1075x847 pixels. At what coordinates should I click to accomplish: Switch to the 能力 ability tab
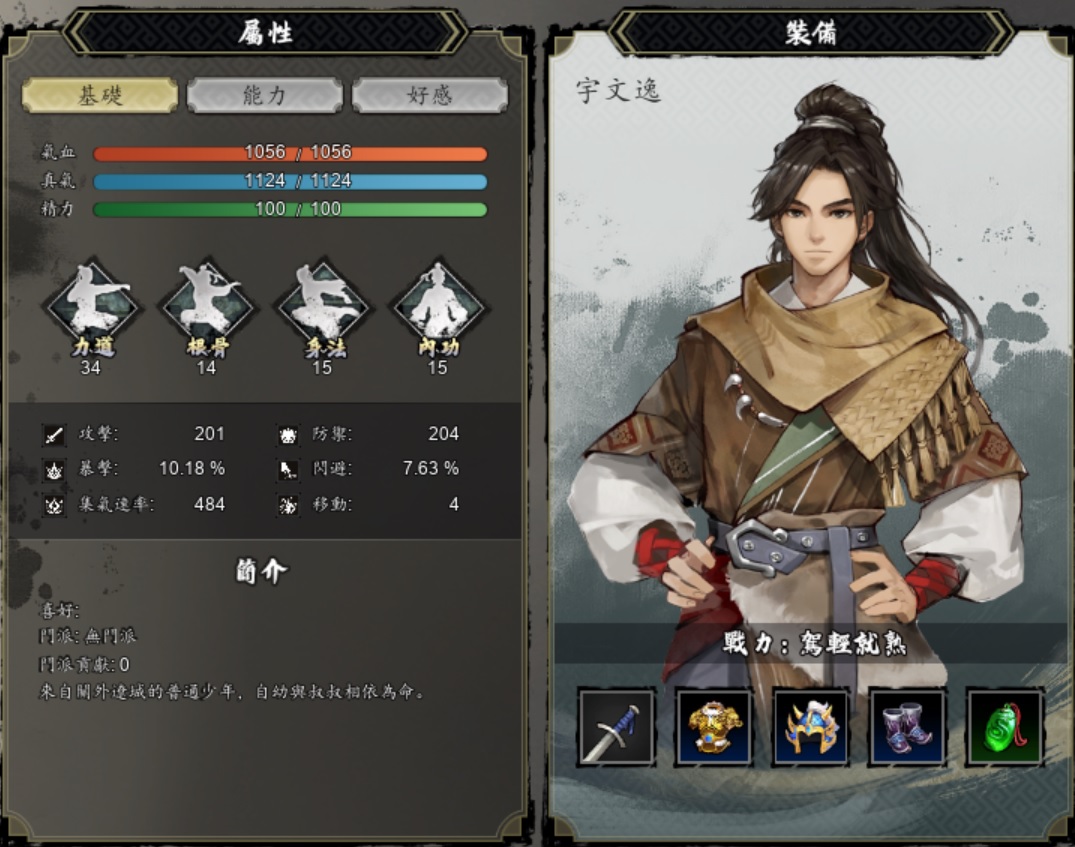265,95
